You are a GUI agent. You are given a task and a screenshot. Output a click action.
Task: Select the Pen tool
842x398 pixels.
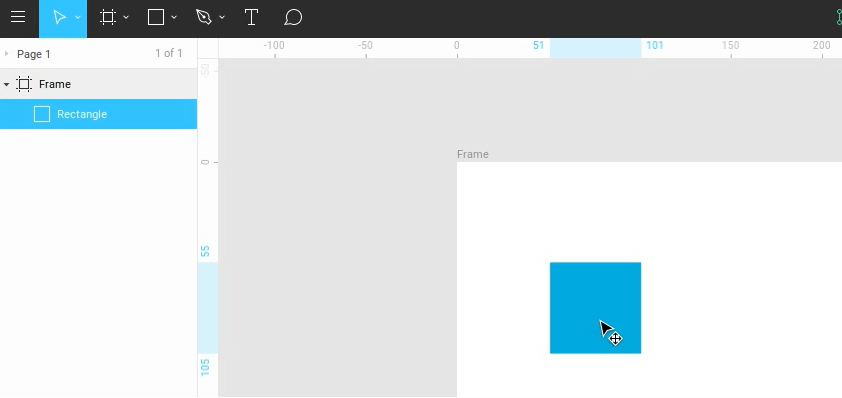204,17
